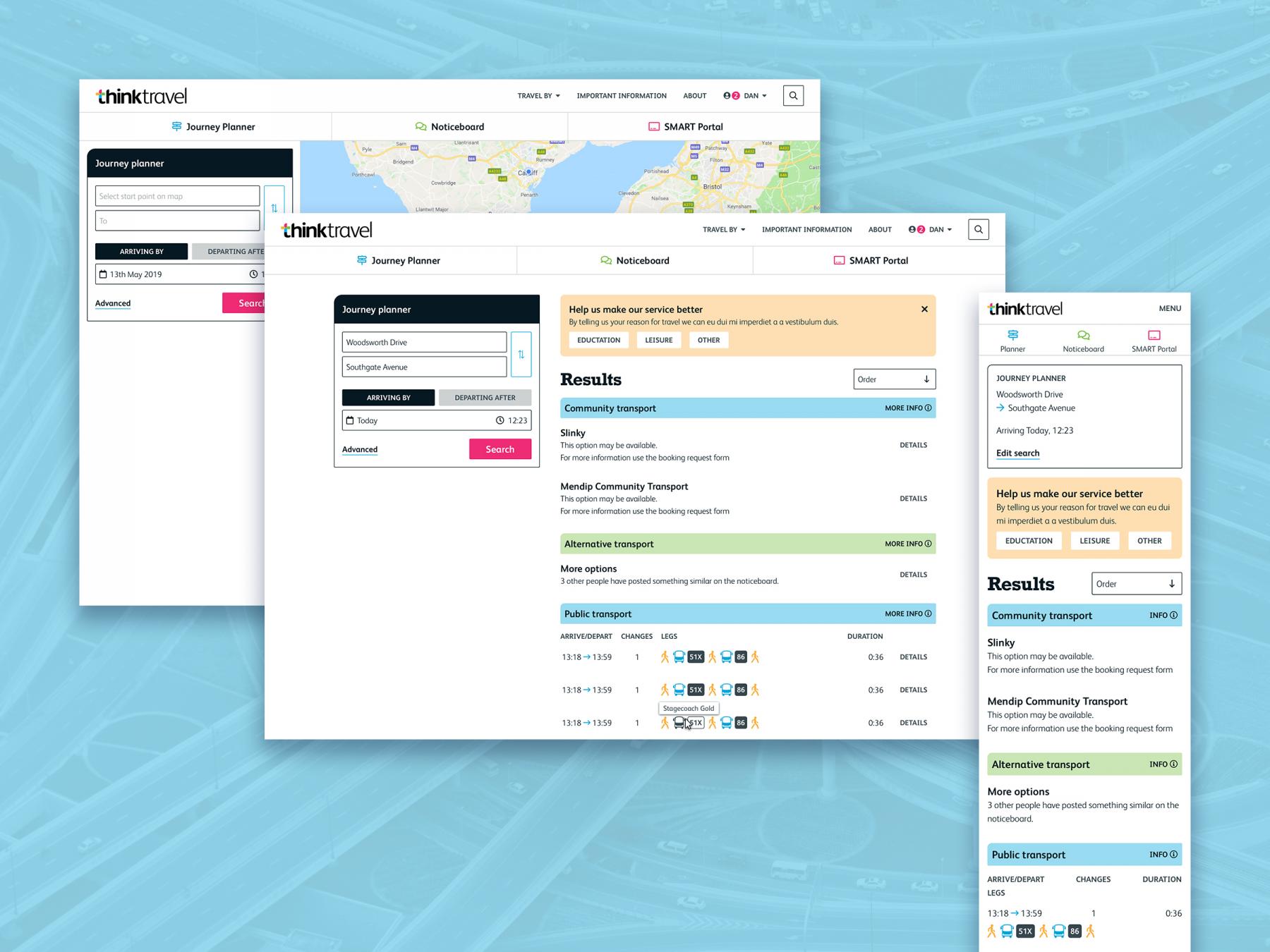
Task: Open TRAVEL BY dropdown in back window
Action: coord(538,96)
